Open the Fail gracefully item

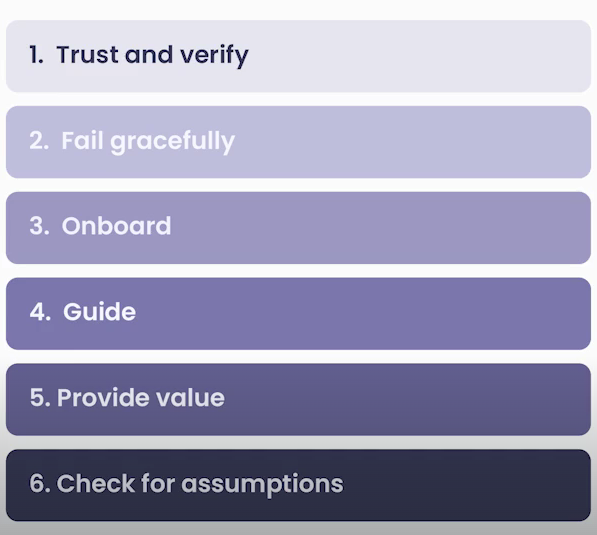click(x=298, y=142)
